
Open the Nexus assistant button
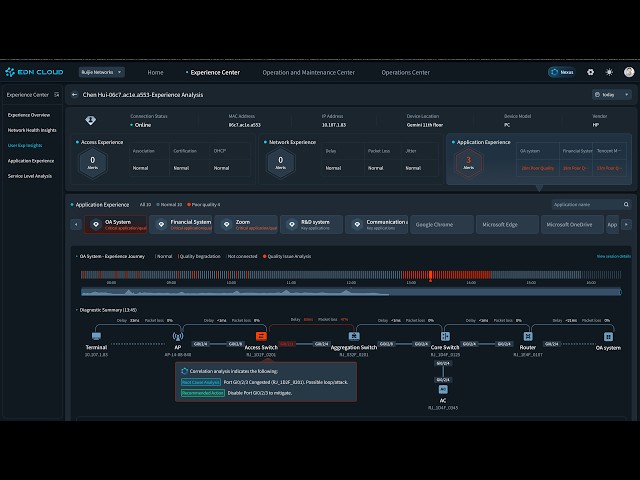point(562,72)
